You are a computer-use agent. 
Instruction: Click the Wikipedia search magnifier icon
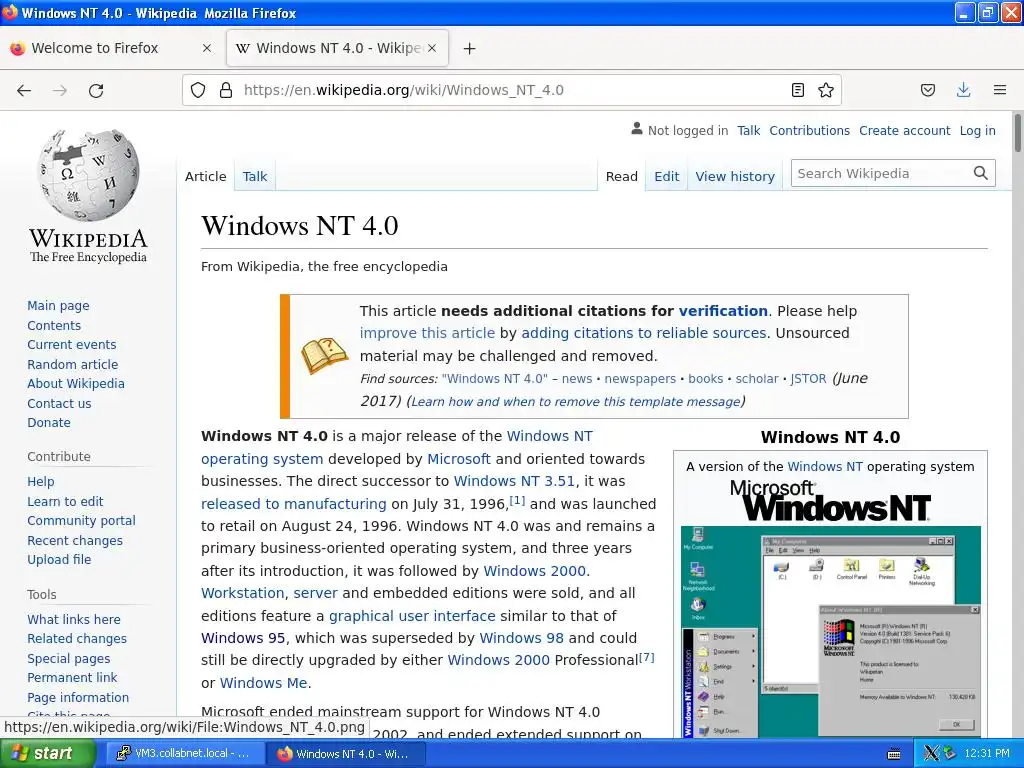tap(980, 173)
